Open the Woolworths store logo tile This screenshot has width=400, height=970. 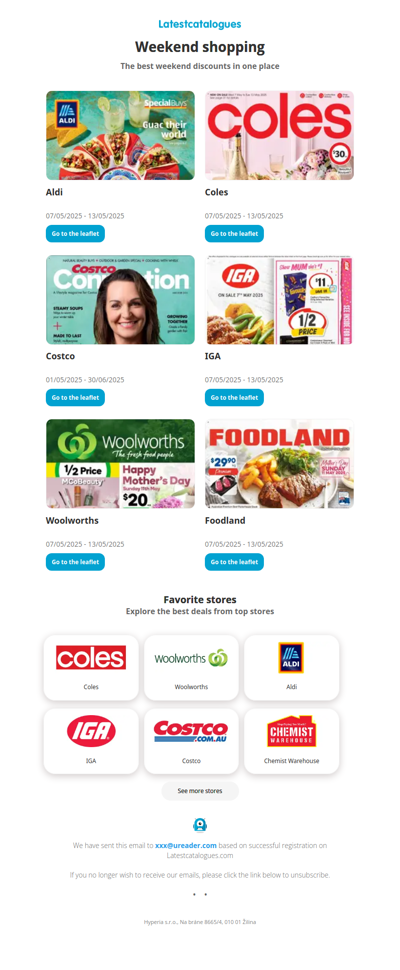(x=191, y=667)
